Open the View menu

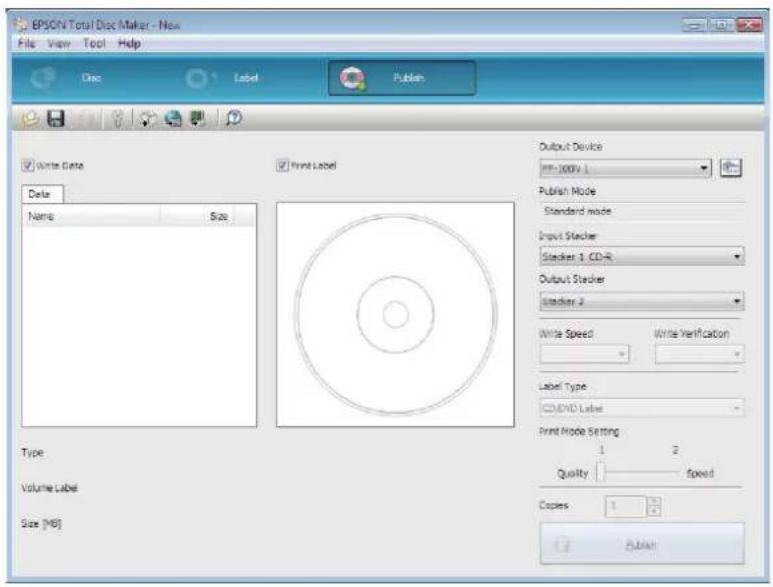[59, 43]
